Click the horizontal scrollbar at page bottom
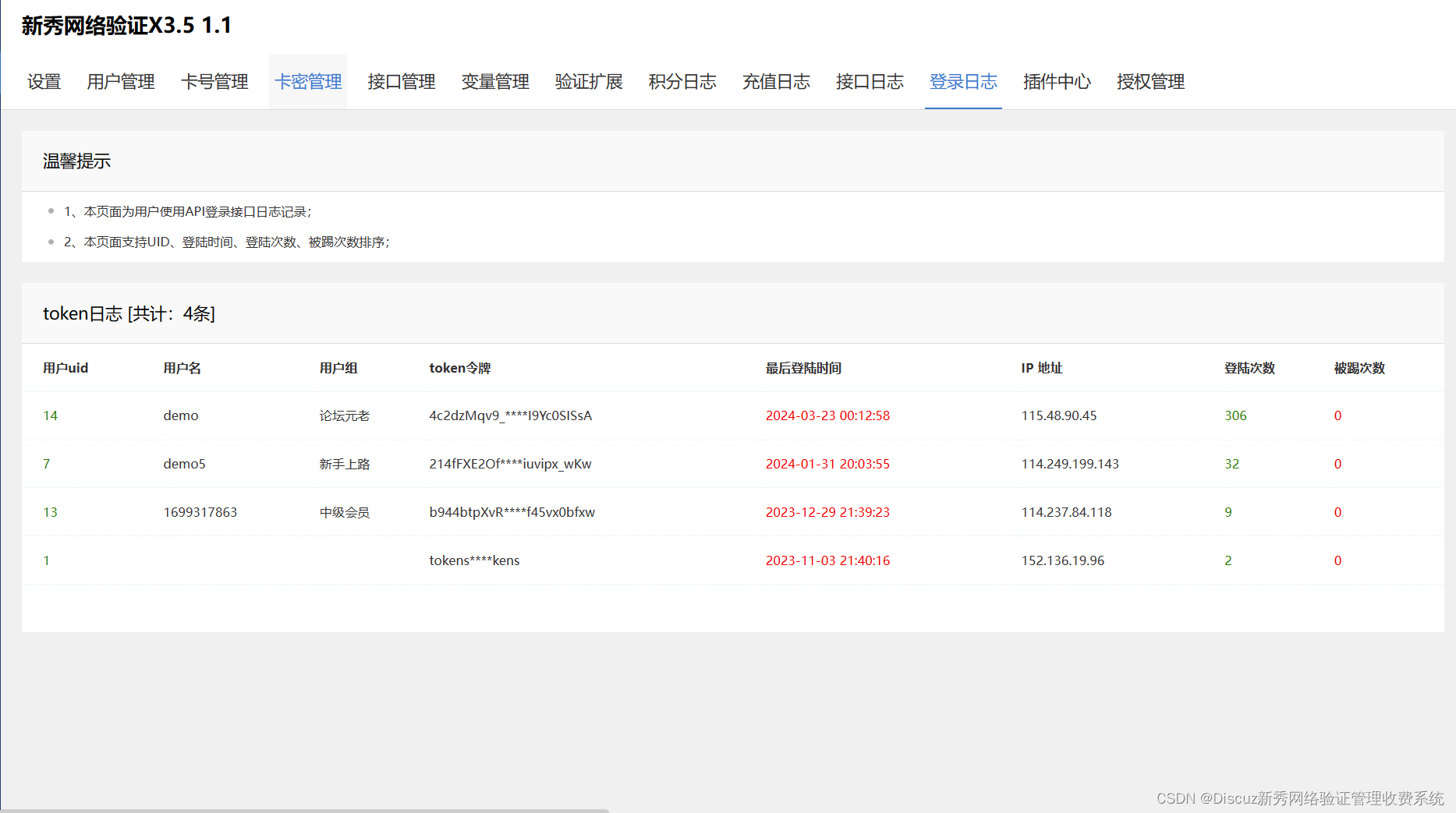 click(x=304, y=811)
